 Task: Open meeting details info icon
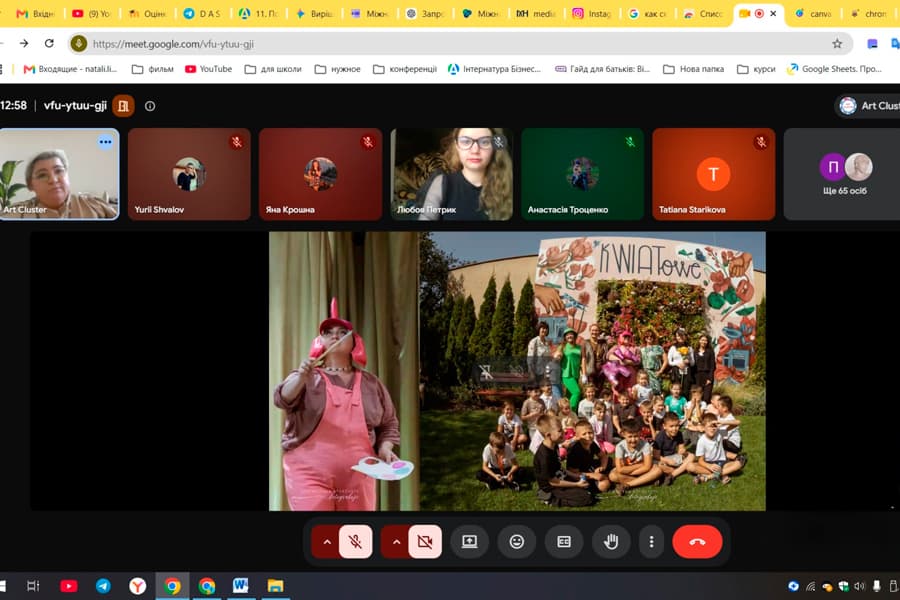click(x=150, y=106)
